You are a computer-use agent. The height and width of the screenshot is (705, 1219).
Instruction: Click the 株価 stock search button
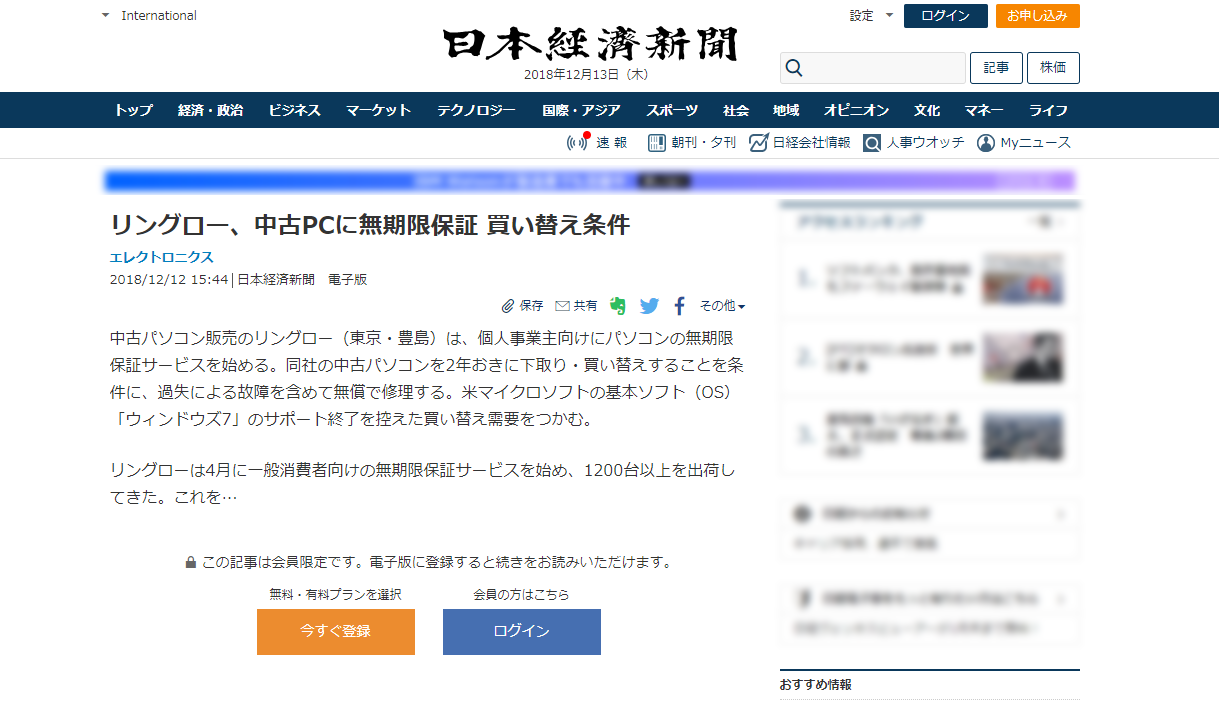(x=1053, y=68)
